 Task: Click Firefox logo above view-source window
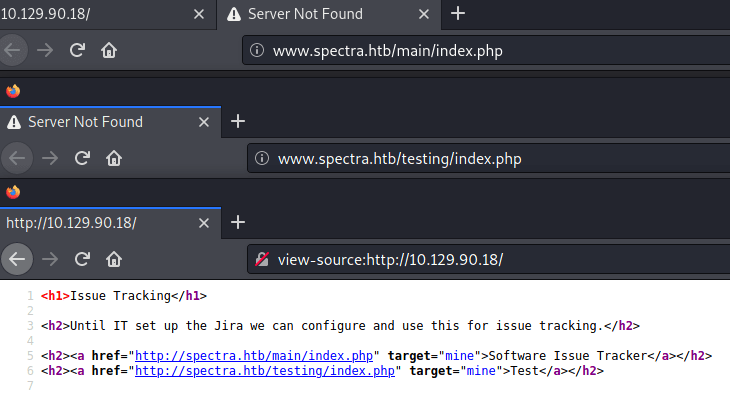(13, 192)
